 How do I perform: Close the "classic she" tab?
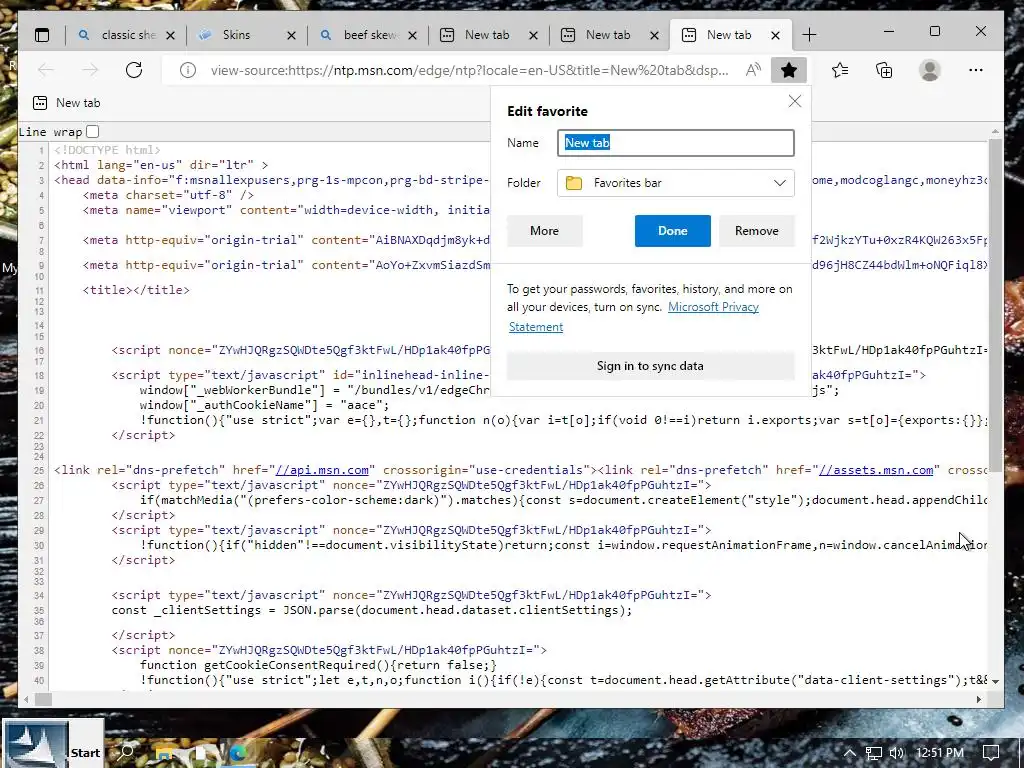point(170,36)
